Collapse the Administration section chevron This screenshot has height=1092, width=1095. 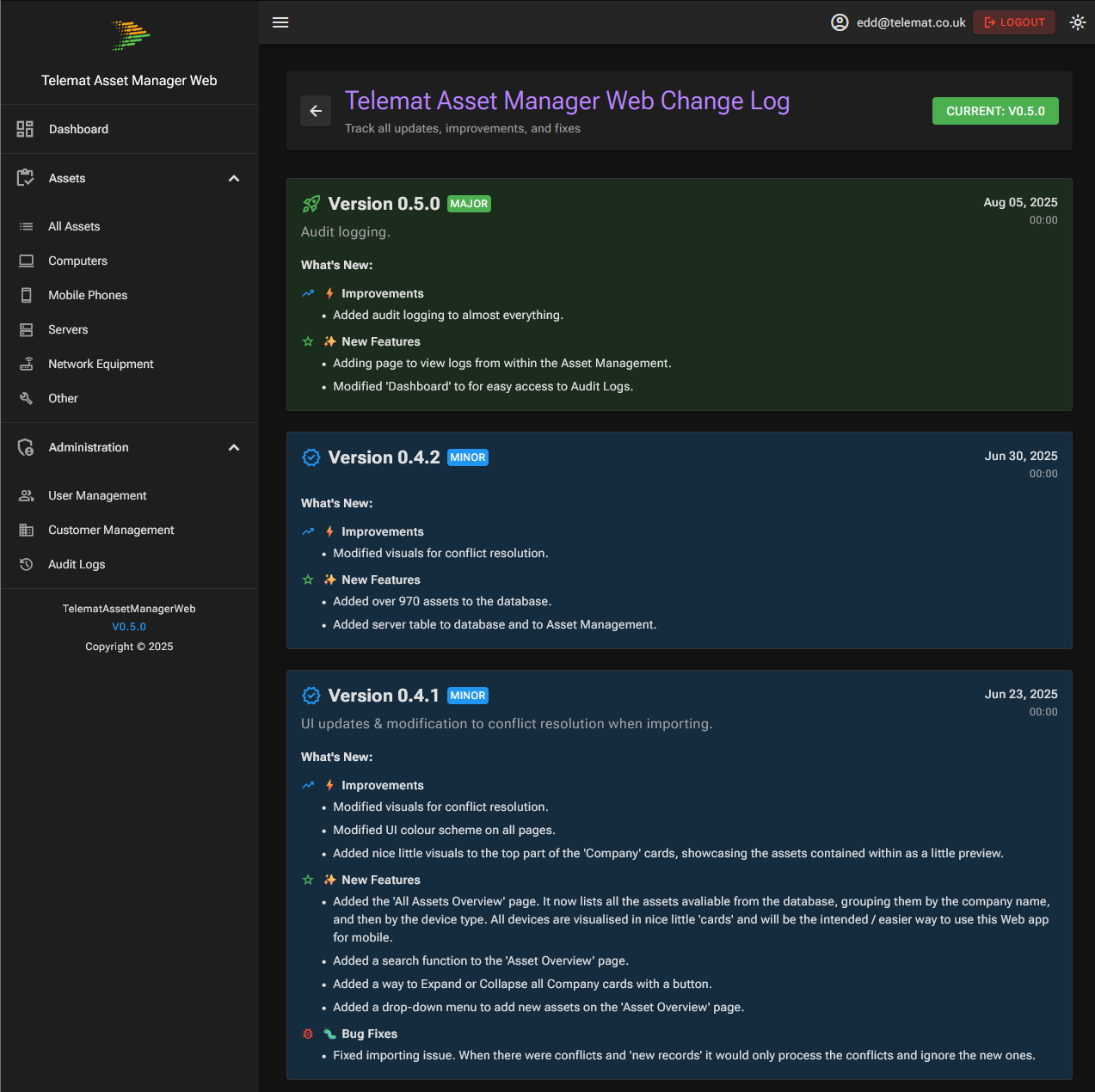tap(234, 447)
